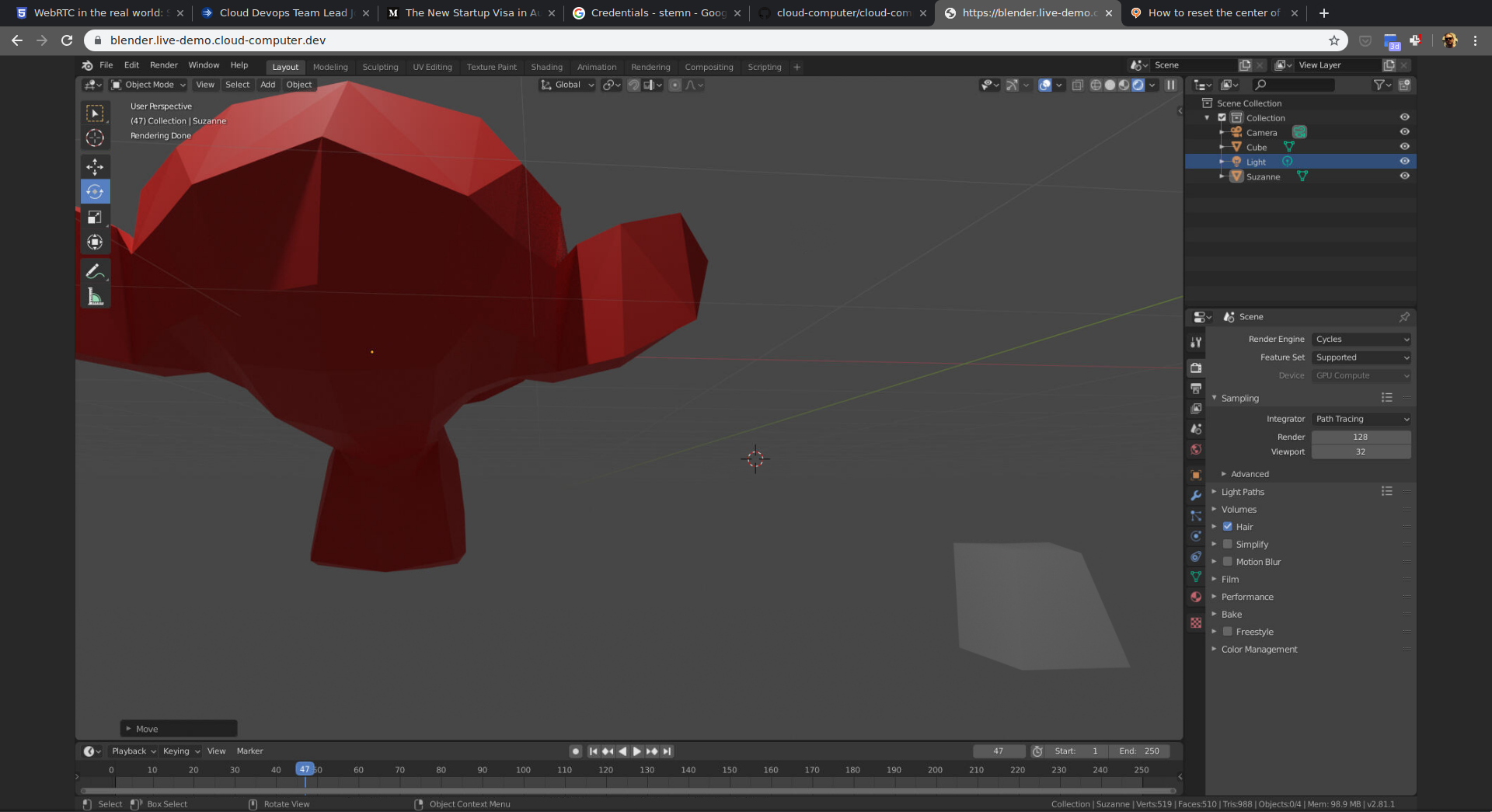1492x812 pixels.
Task: Open the Render properties tab
Action: point(1196,368)
